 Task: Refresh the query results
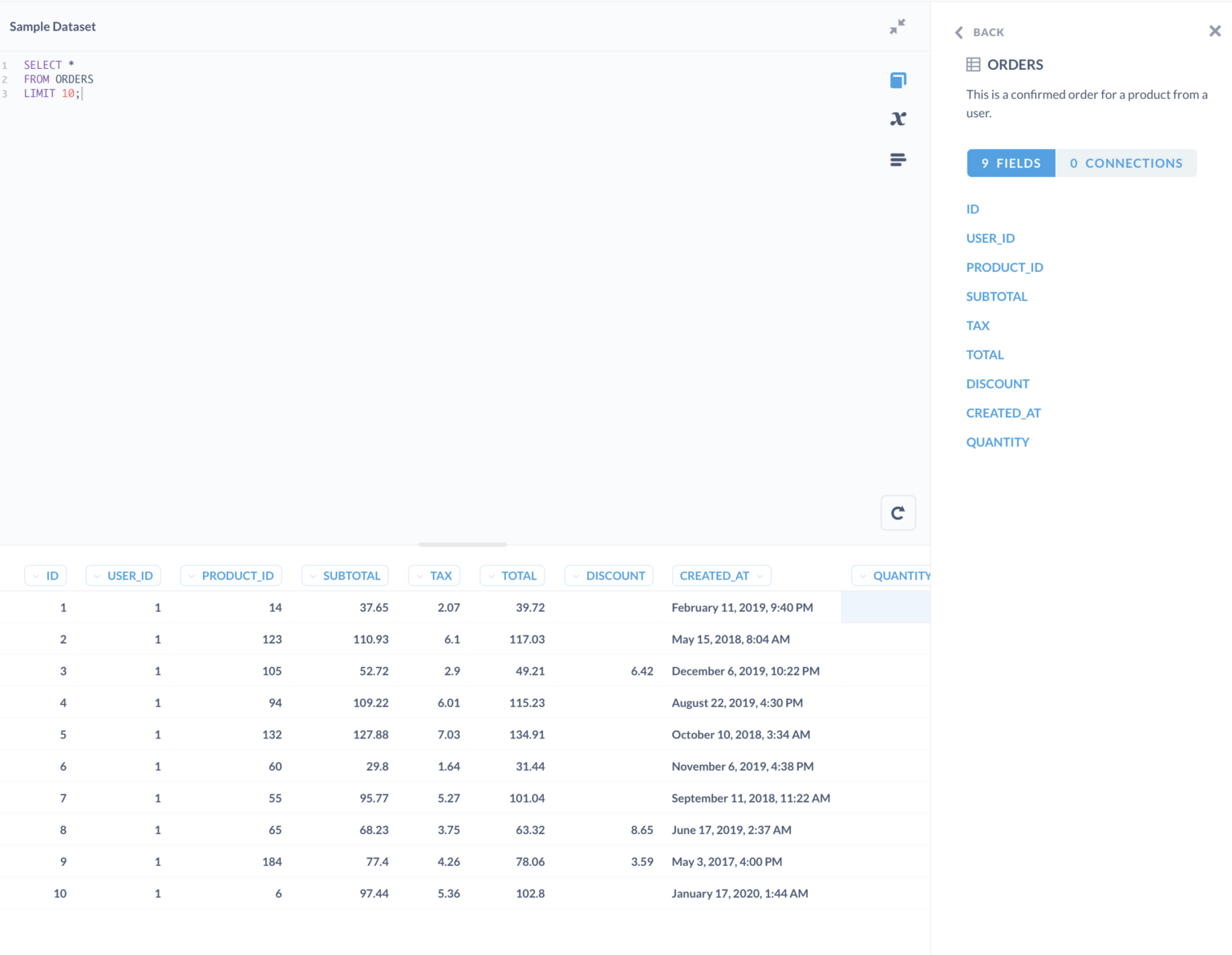click(x=898, y=512)
